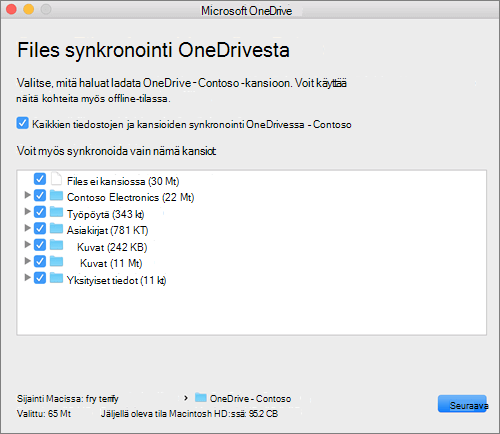Expand the Asiakirjat folder disclosure triangle

[x=28, y=228]
